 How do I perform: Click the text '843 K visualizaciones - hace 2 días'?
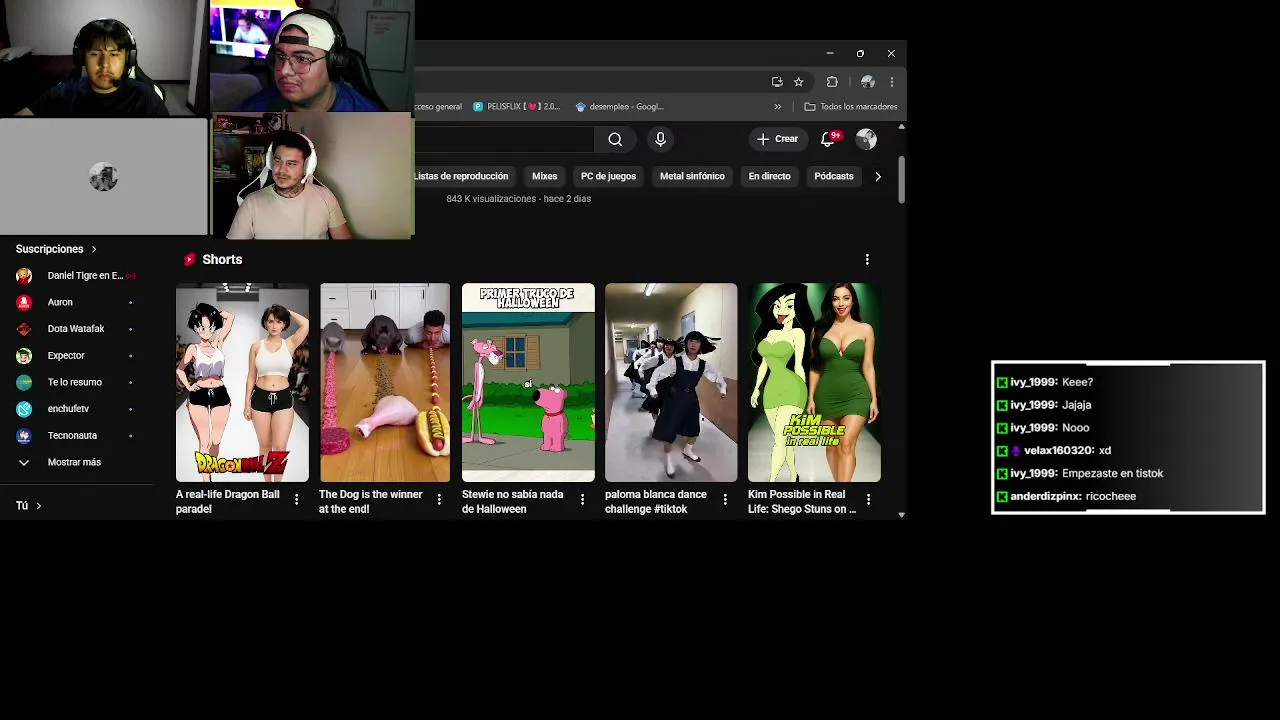point(518,199)
